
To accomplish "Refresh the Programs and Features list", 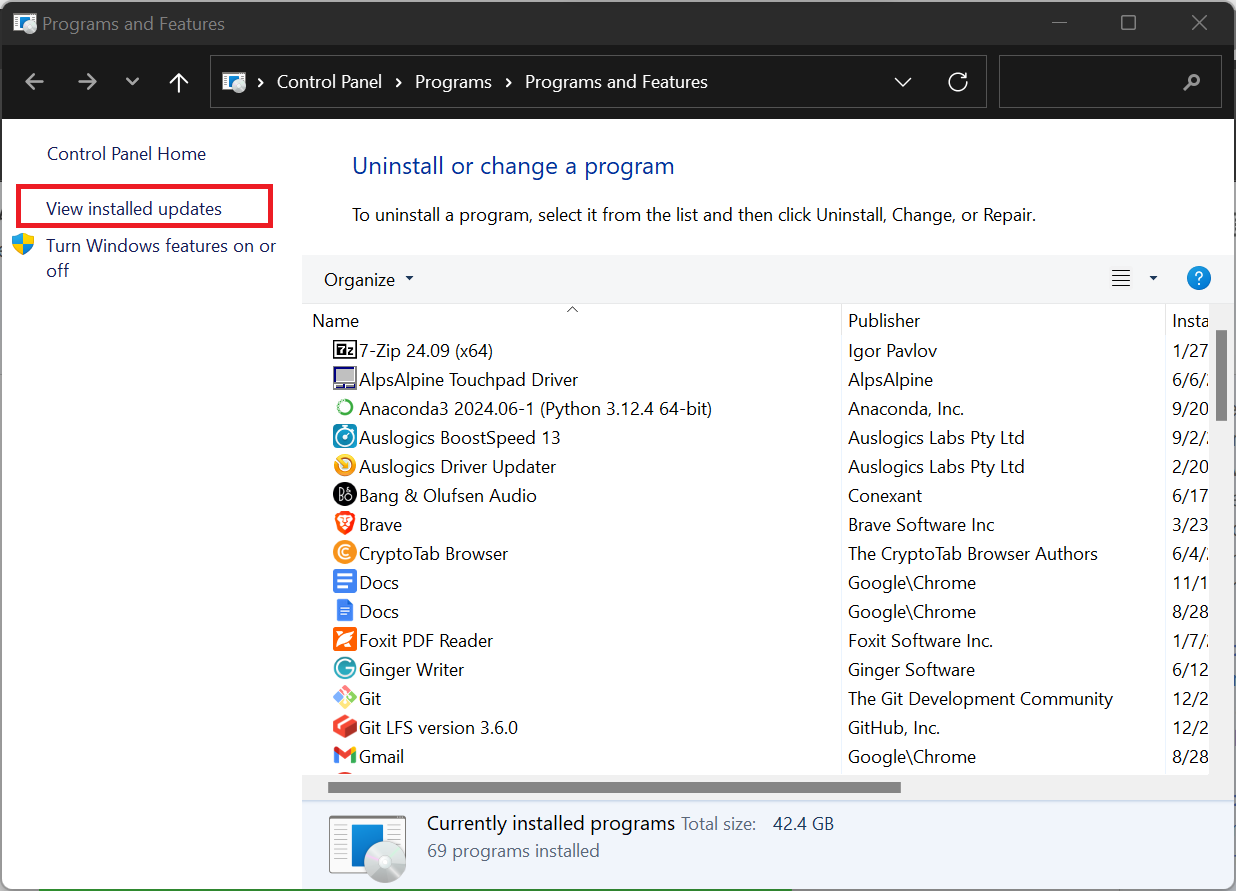I will (x=958, y=82).
